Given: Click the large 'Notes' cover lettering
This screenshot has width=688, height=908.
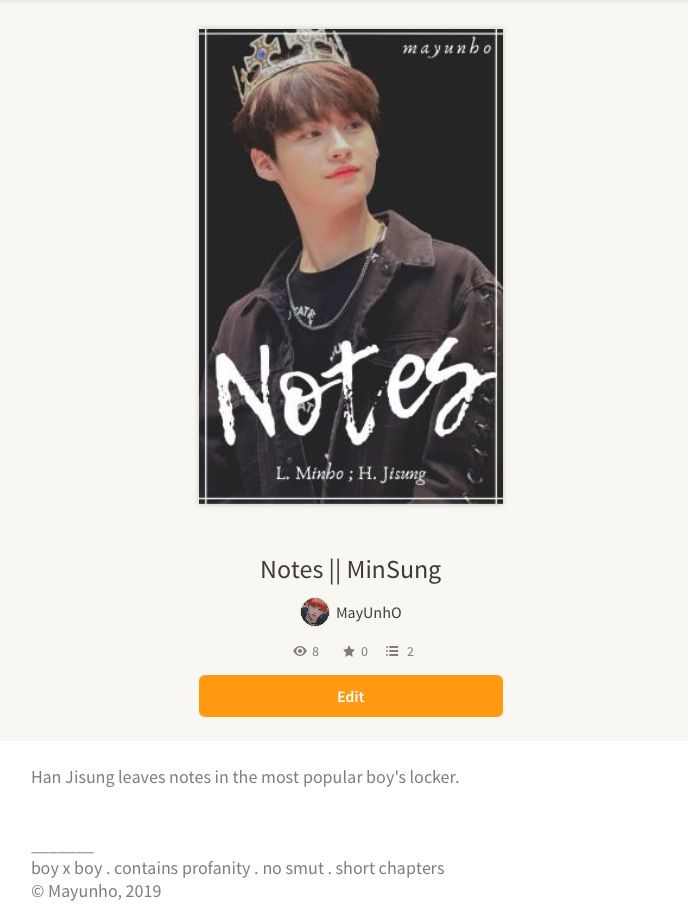Looking at the screenshot, I should point(354,389).
